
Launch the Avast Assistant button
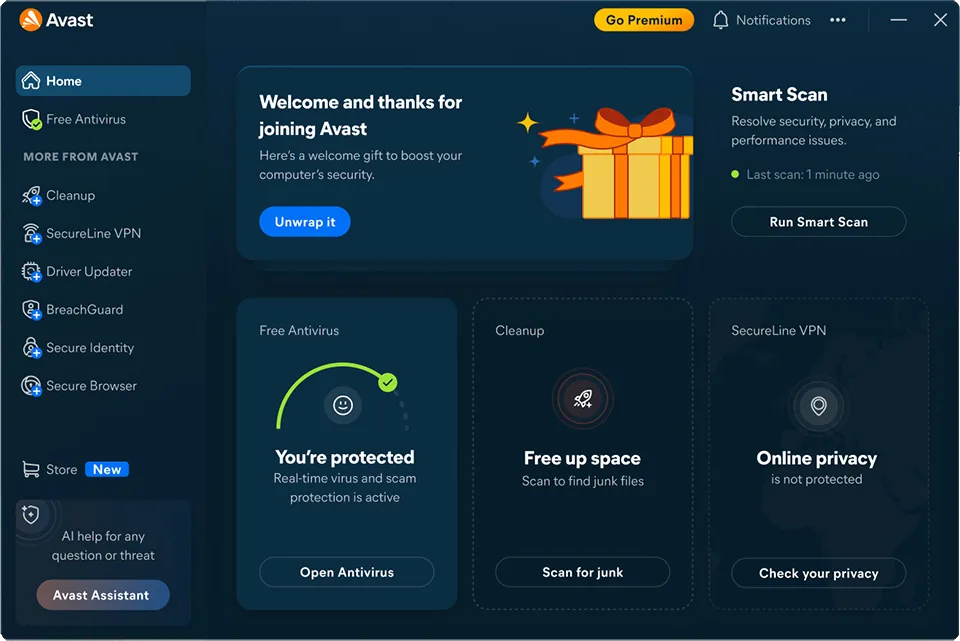coord(103,595)
